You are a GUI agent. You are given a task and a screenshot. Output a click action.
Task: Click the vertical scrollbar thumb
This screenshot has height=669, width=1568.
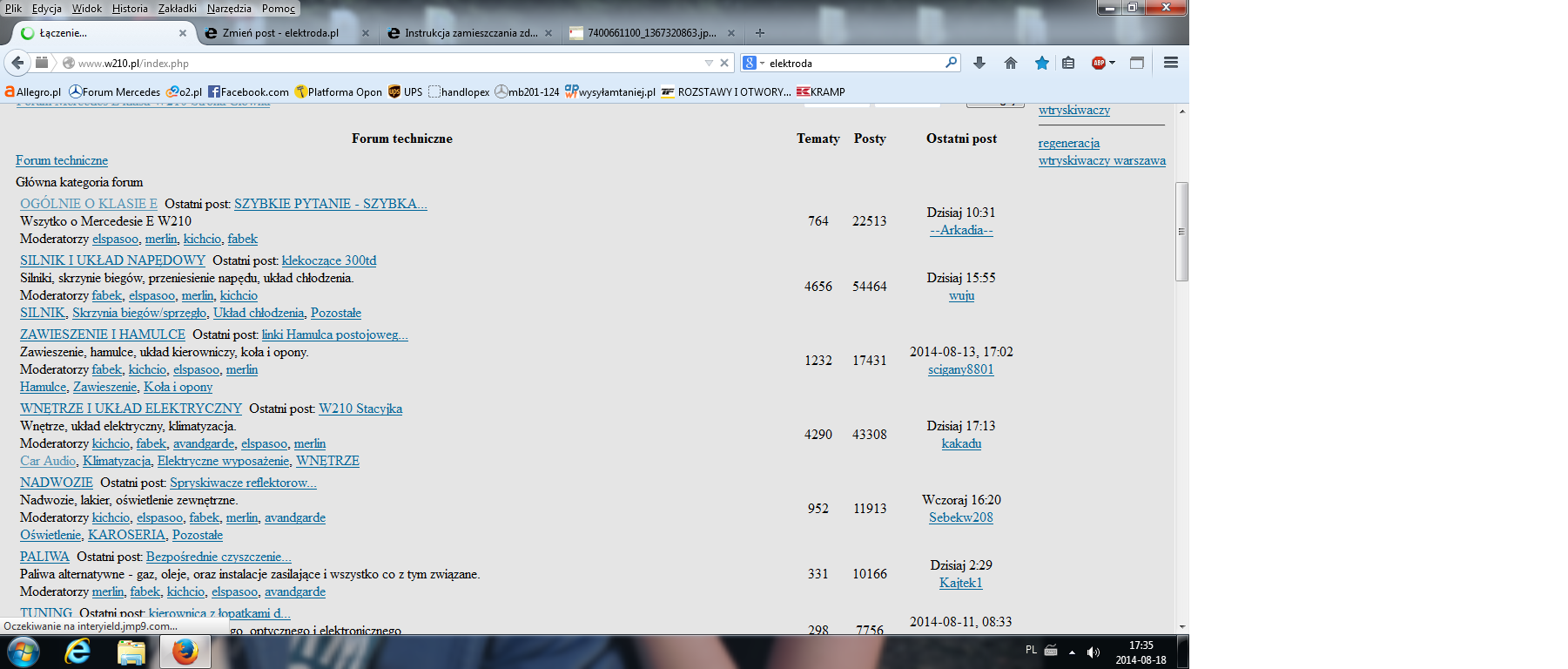pos(1181,231)
